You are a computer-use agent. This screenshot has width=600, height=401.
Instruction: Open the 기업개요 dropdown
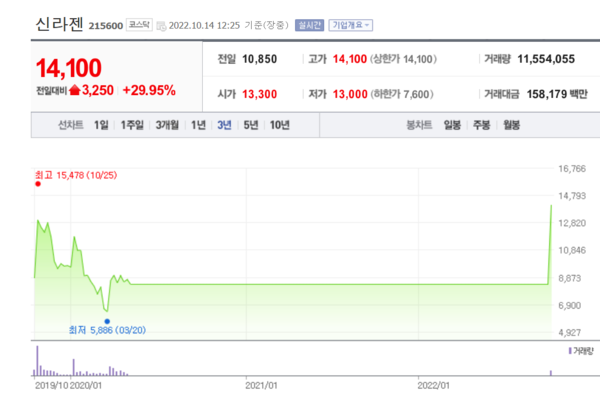(x=351, y=25)
